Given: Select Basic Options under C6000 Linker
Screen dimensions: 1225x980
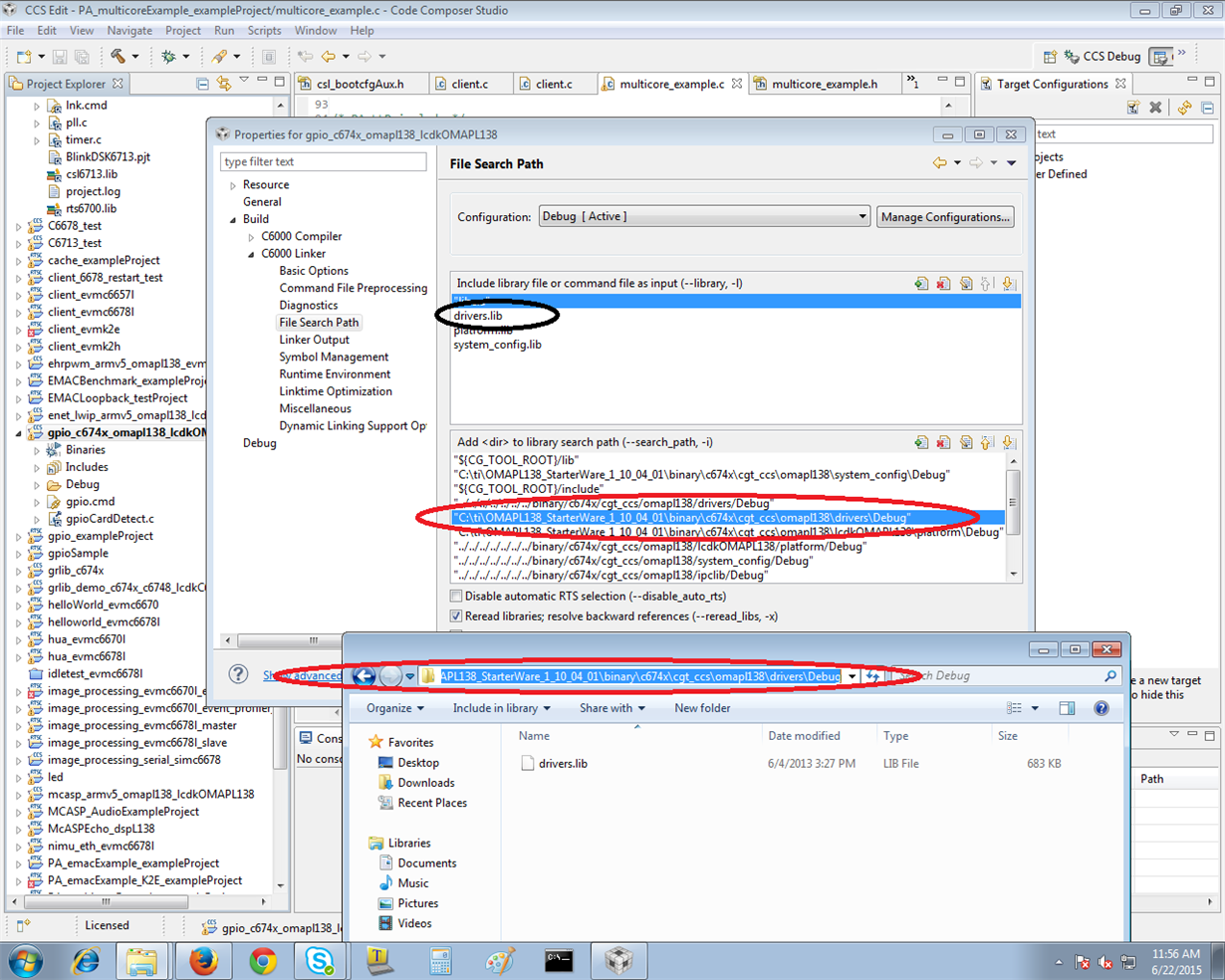Looking at the screenshot, I should click(314, 271).
